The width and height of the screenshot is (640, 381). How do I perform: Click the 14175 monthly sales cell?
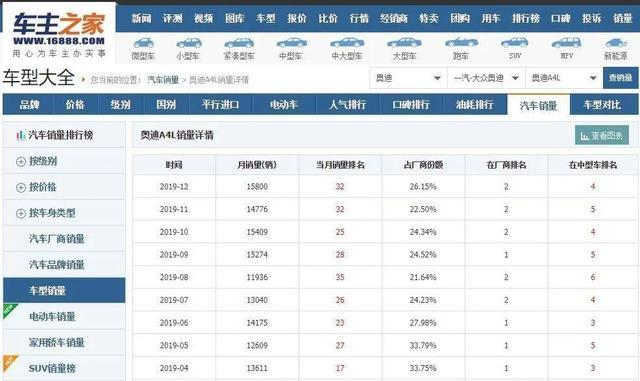[257, 323]
